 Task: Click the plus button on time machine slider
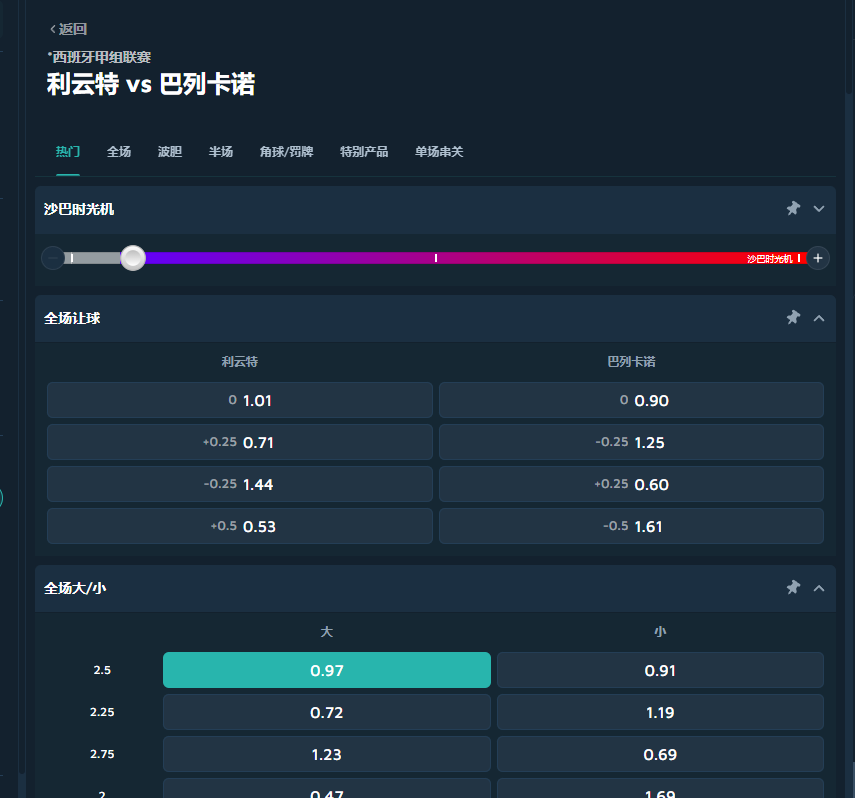click(818, 258)
